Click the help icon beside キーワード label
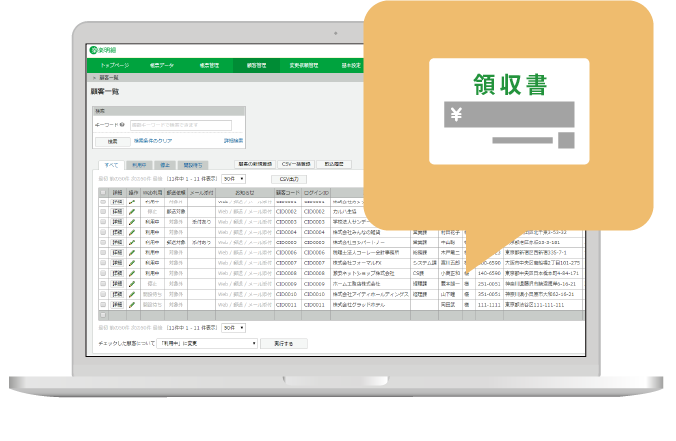Image resolution: width=676 pixels, height=441 pixels. (122, 125)
